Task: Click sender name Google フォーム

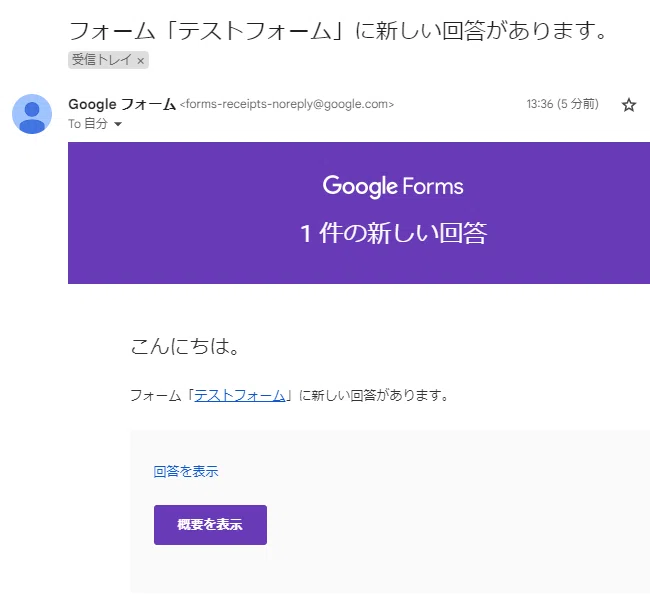Action: click(122, 104)
